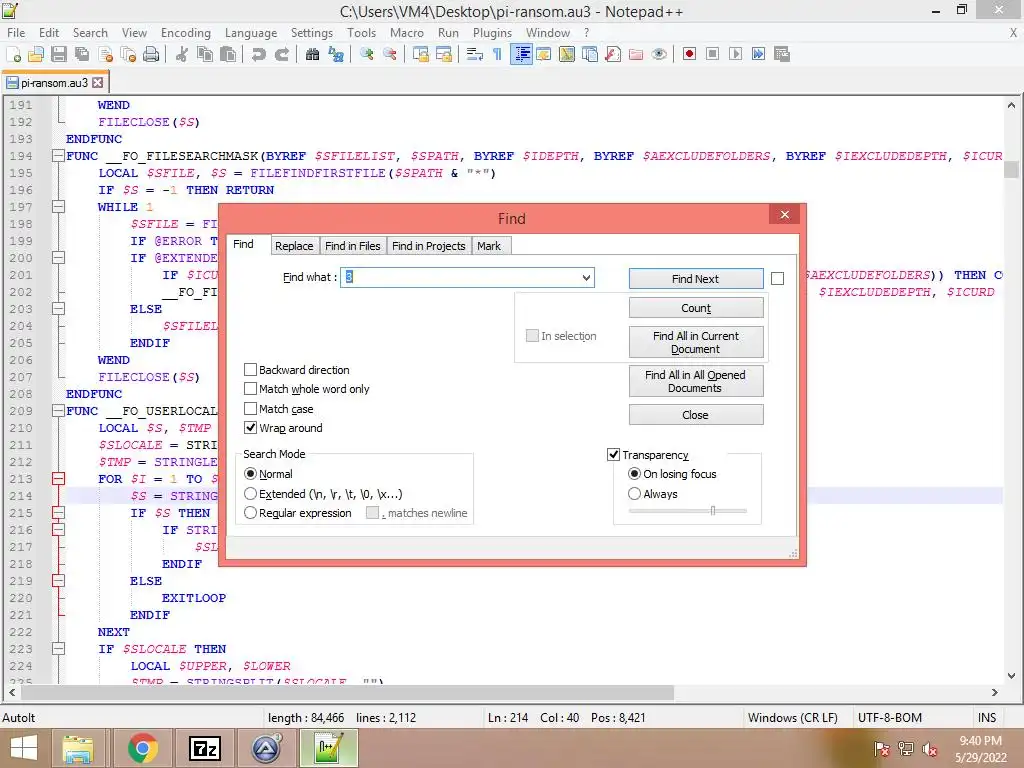The width and height of the screenshot is (1024, 768).
Task: Start macro recording with red dot icon
Action: point(689,54)
